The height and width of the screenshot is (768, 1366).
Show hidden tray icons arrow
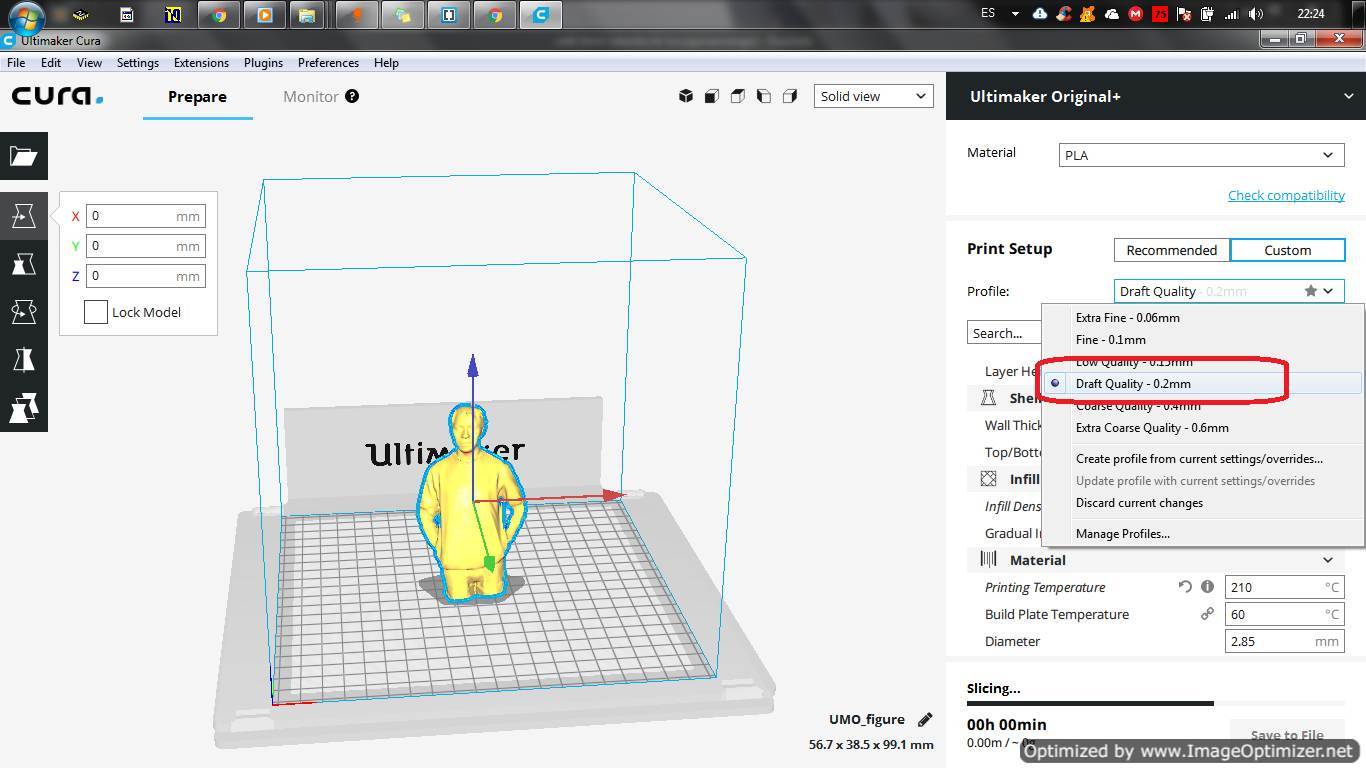[1015, 14]
